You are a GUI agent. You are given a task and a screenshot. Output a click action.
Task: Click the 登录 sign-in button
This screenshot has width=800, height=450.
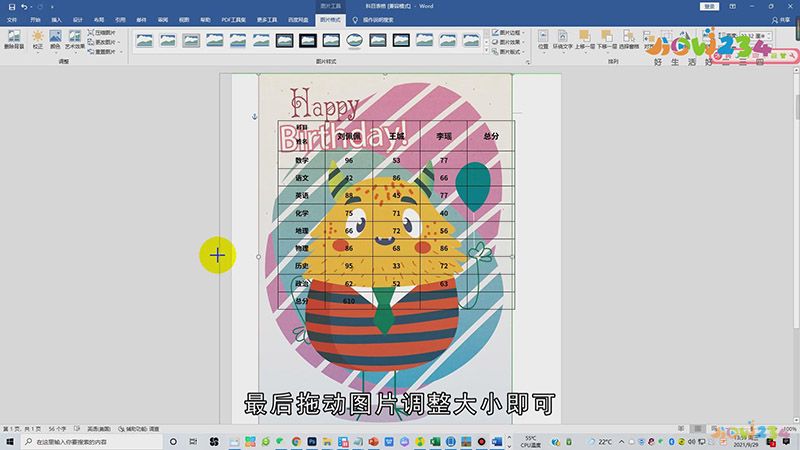pos(709,6)
